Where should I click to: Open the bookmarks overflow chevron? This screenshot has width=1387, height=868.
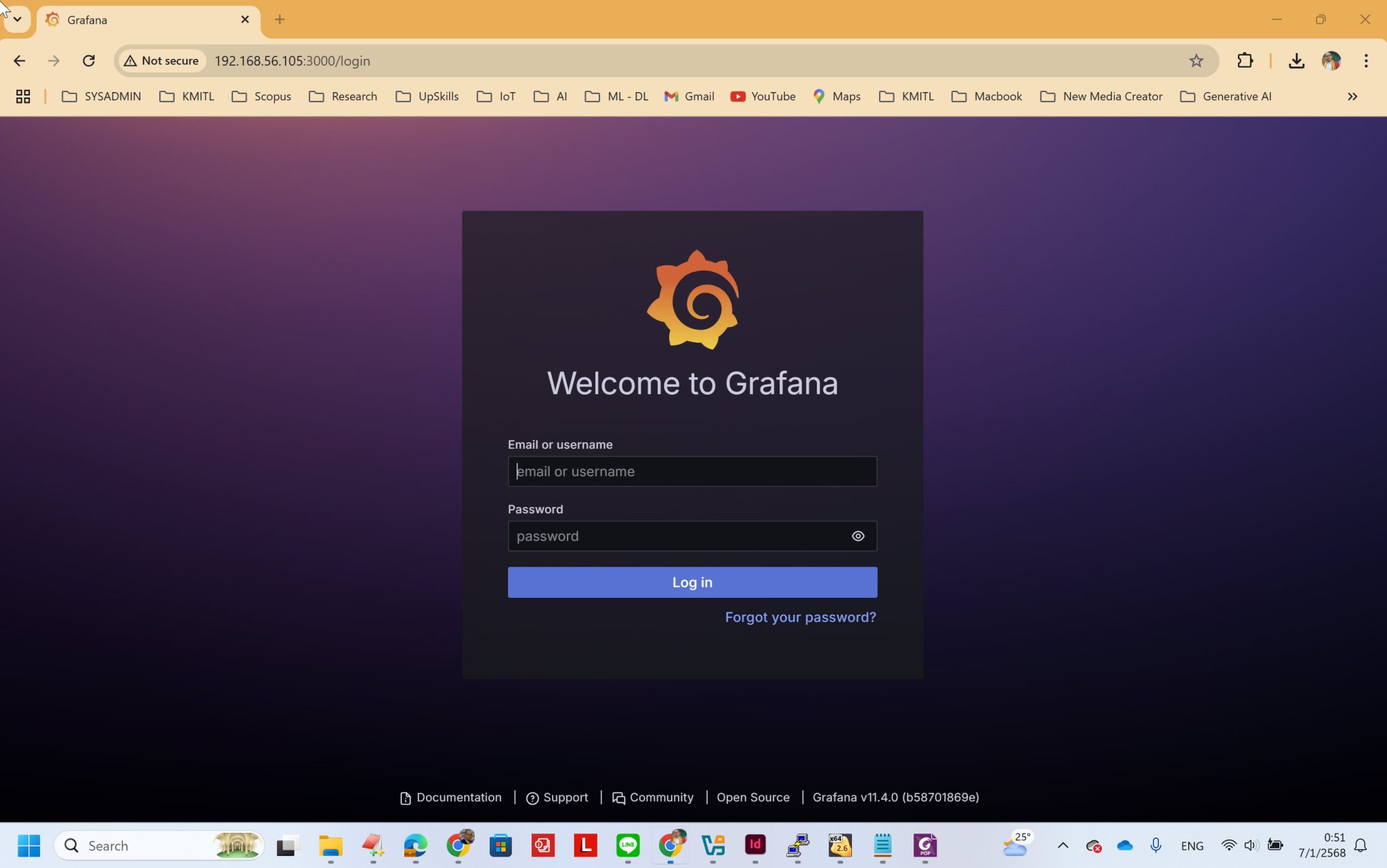(x=1352, y=96)
